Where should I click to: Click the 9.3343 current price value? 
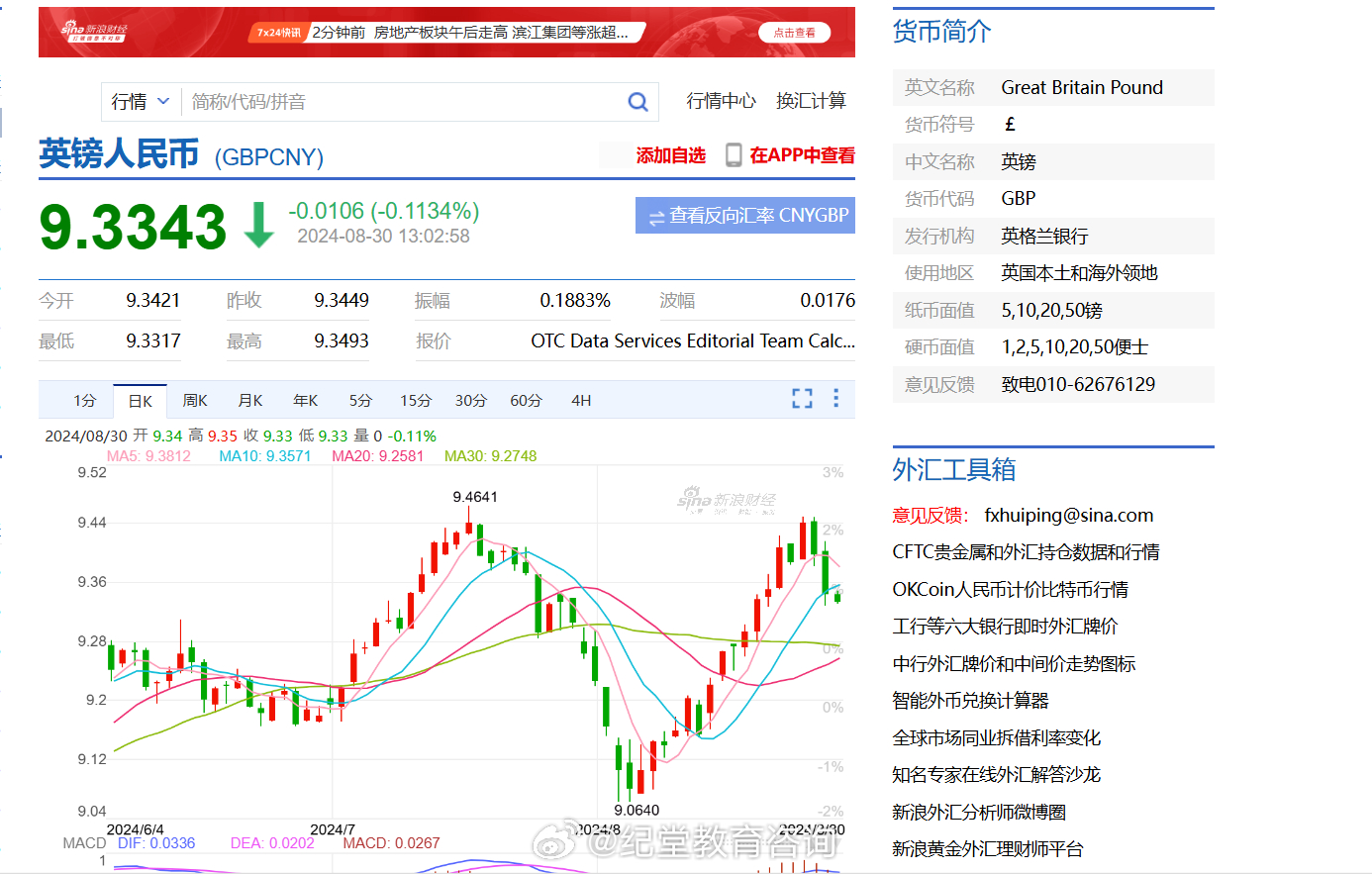click(133, 227)
